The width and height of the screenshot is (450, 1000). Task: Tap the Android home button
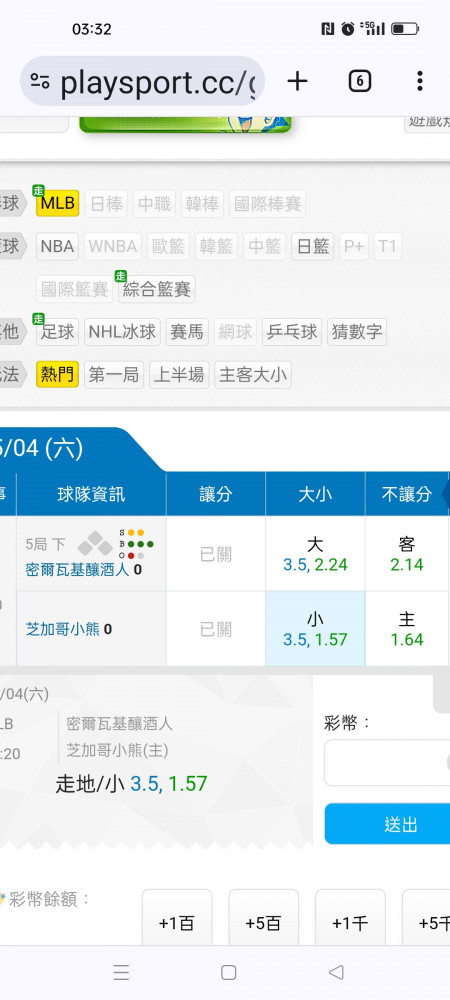[x=228, y=972]
